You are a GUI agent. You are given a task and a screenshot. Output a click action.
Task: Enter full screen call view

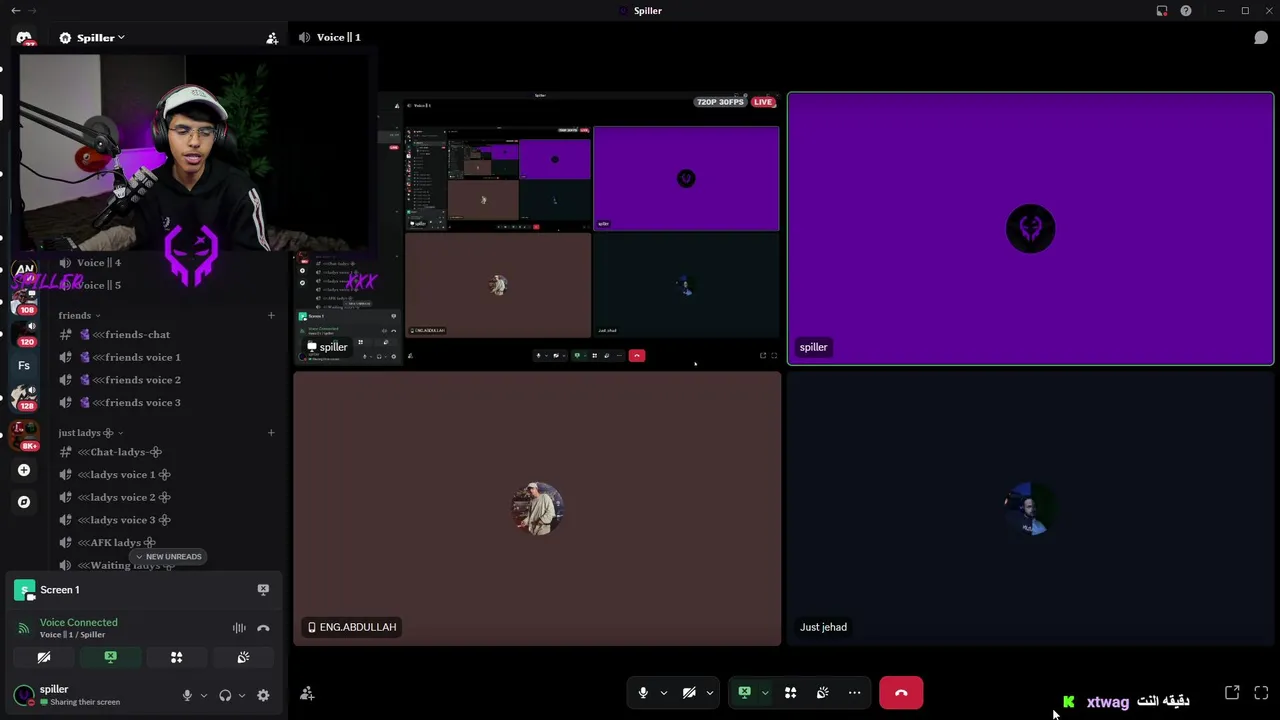[x=1261, y=692]
